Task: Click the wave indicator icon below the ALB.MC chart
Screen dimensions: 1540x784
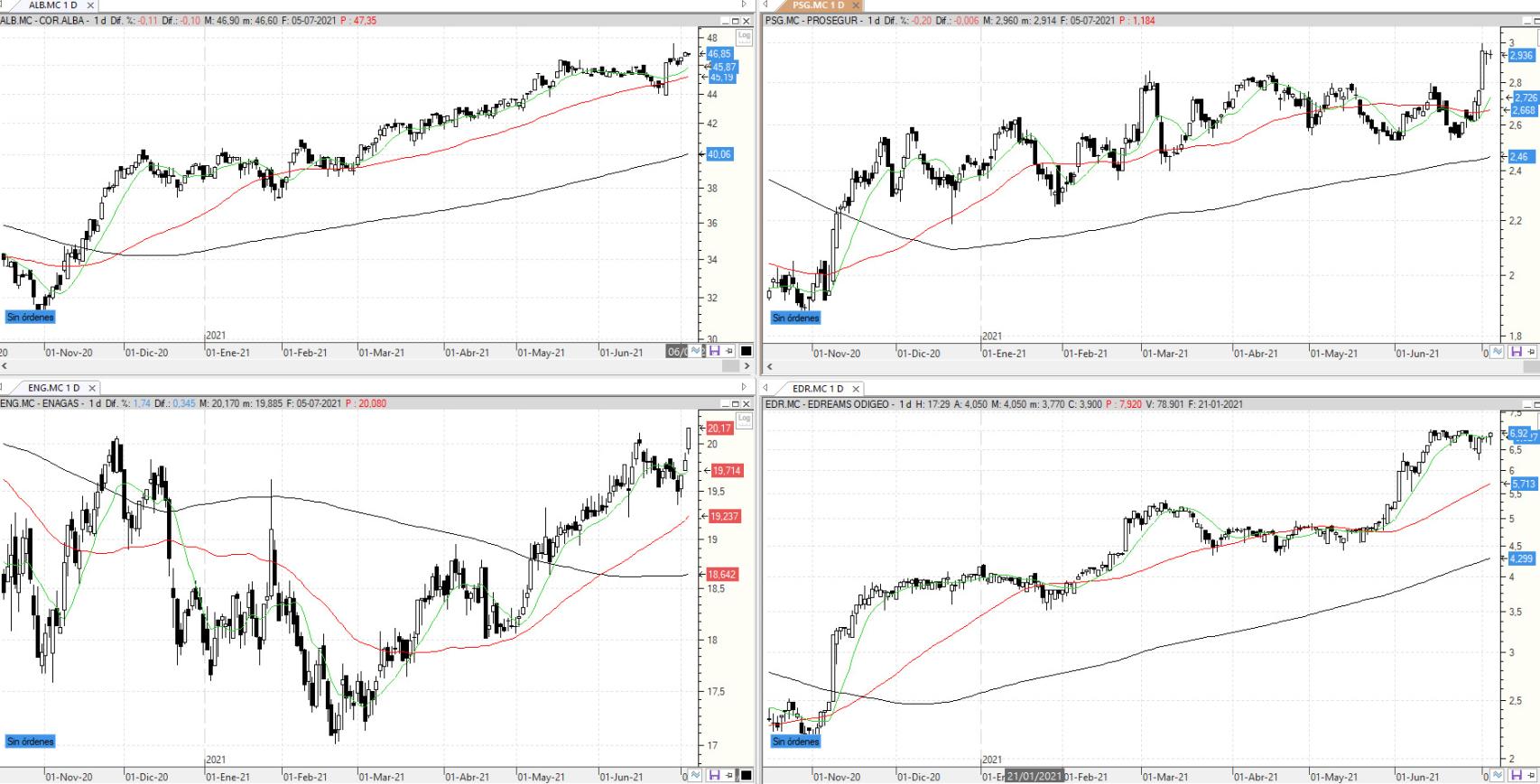Action: click(697, 351)
